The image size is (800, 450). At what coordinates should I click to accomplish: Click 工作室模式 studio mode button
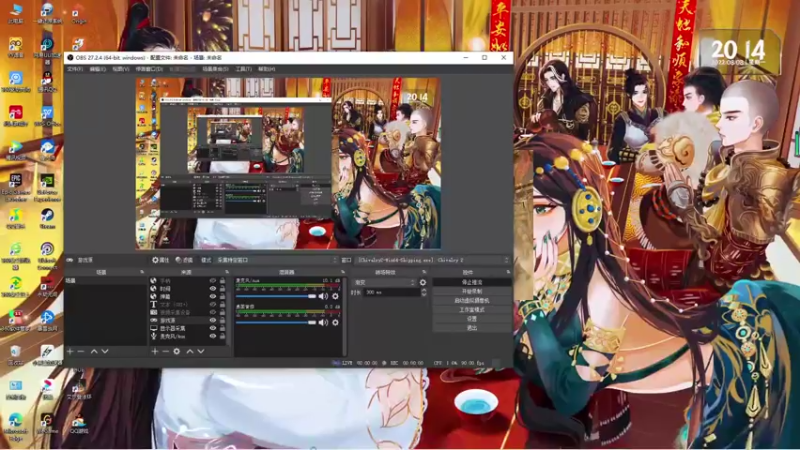[472, 310]
